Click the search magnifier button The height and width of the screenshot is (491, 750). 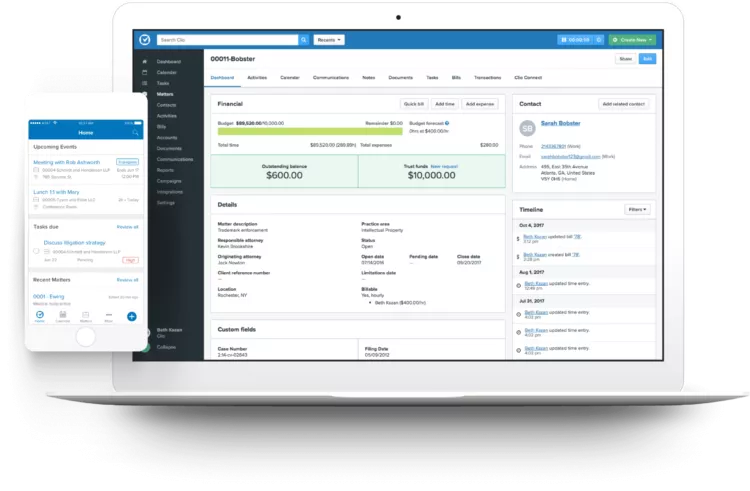pyautogui.click(x=304, y=40)
